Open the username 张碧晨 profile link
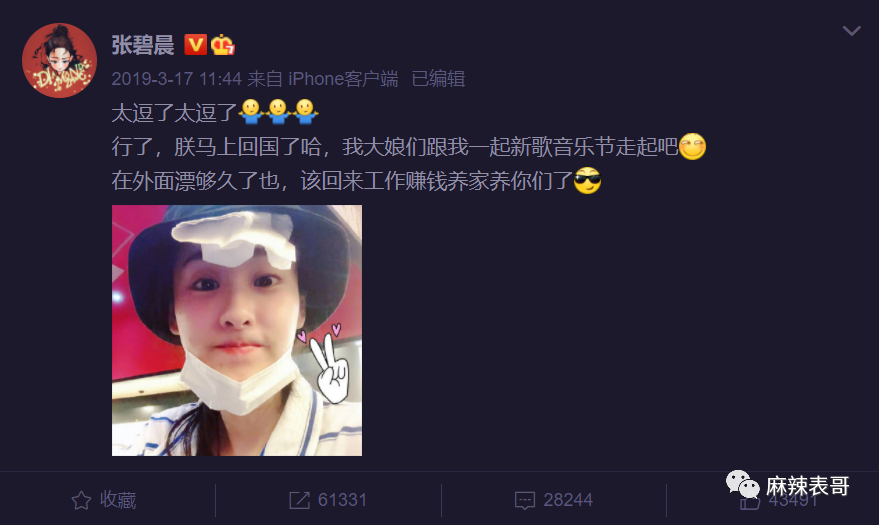The height and width of the screenshot is (525, 879). (x=142, y=45)
